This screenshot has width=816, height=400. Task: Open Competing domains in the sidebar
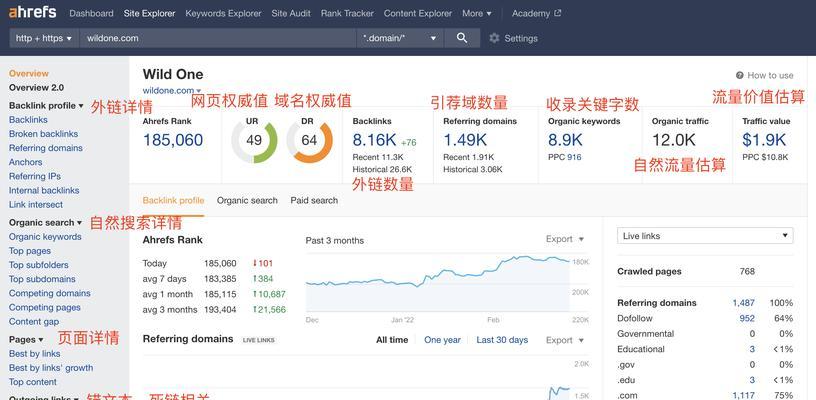tap(49, 293)
